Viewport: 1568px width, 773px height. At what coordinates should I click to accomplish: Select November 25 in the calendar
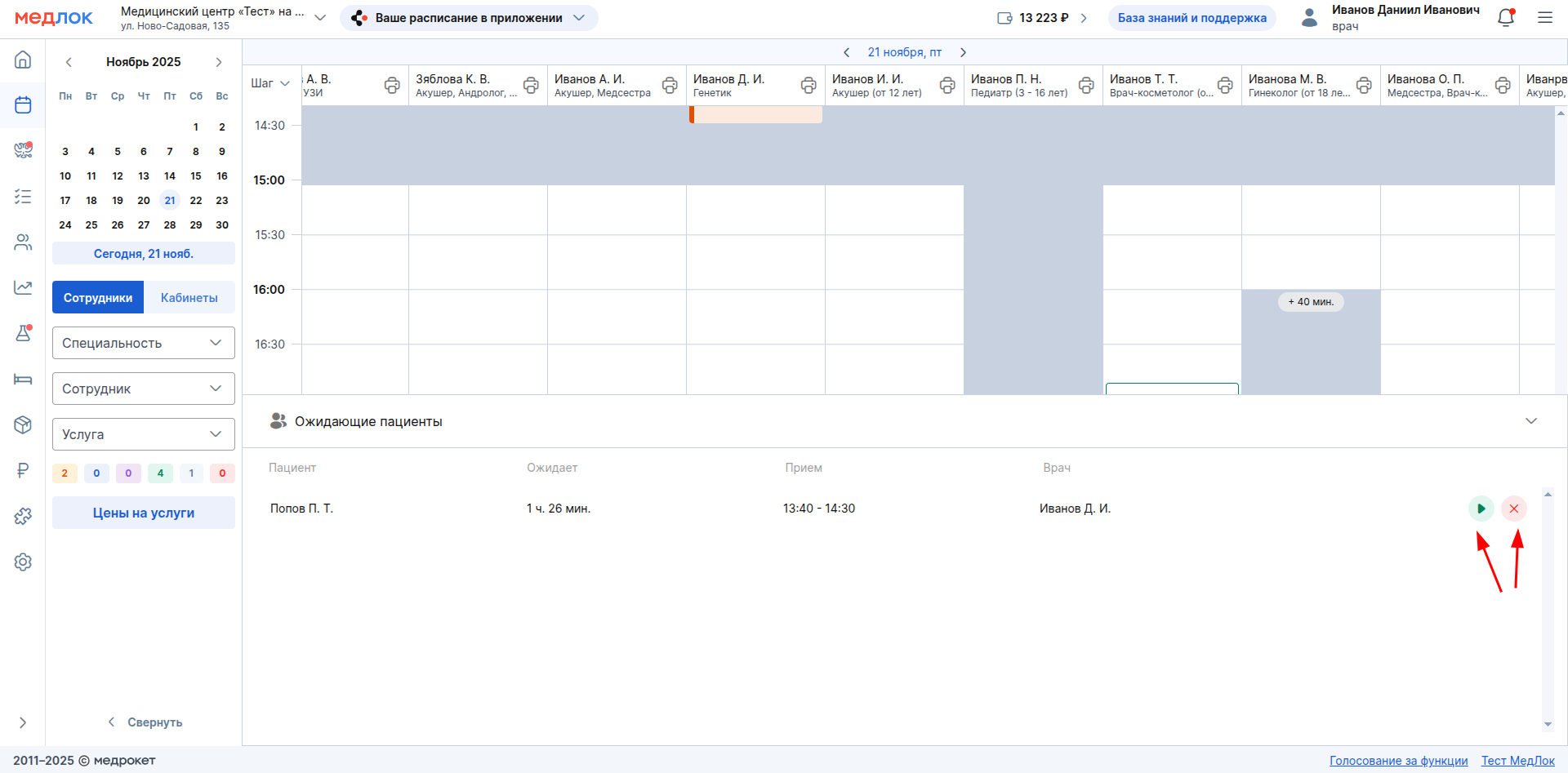pyautogui.click(x=91, y=225)
